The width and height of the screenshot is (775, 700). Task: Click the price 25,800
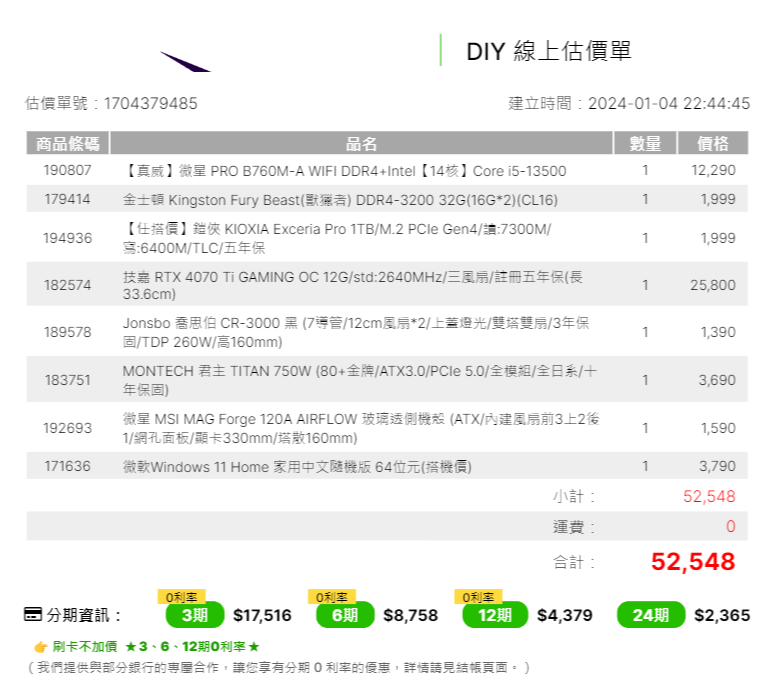pyautogui.click(x=713, y=285)
